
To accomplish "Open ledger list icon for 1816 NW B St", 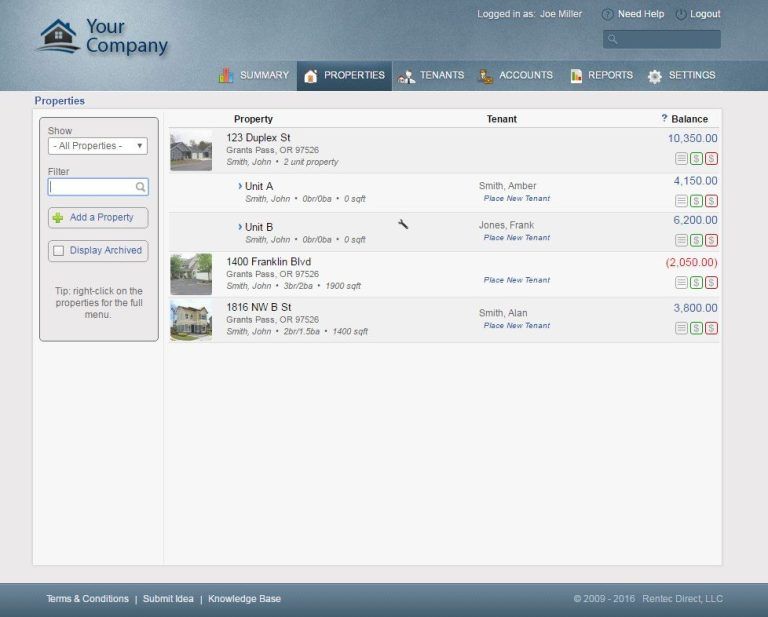I will tap(681, 328).
